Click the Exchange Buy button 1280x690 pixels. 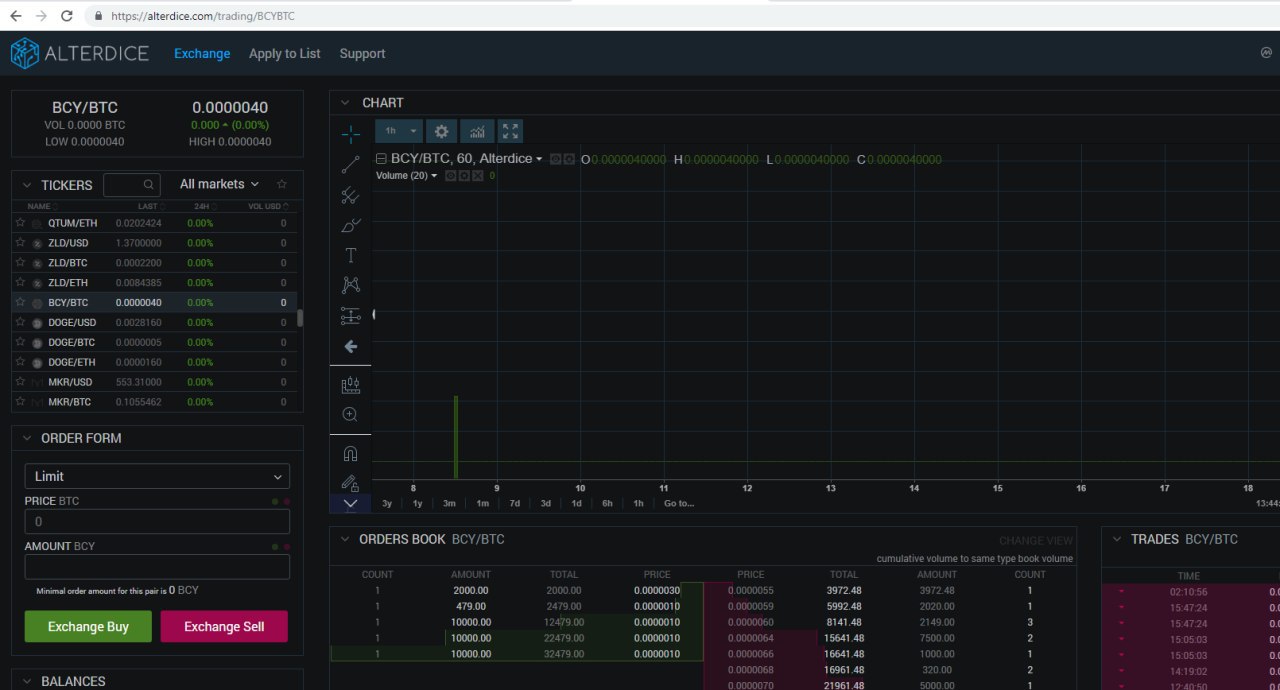88,627
